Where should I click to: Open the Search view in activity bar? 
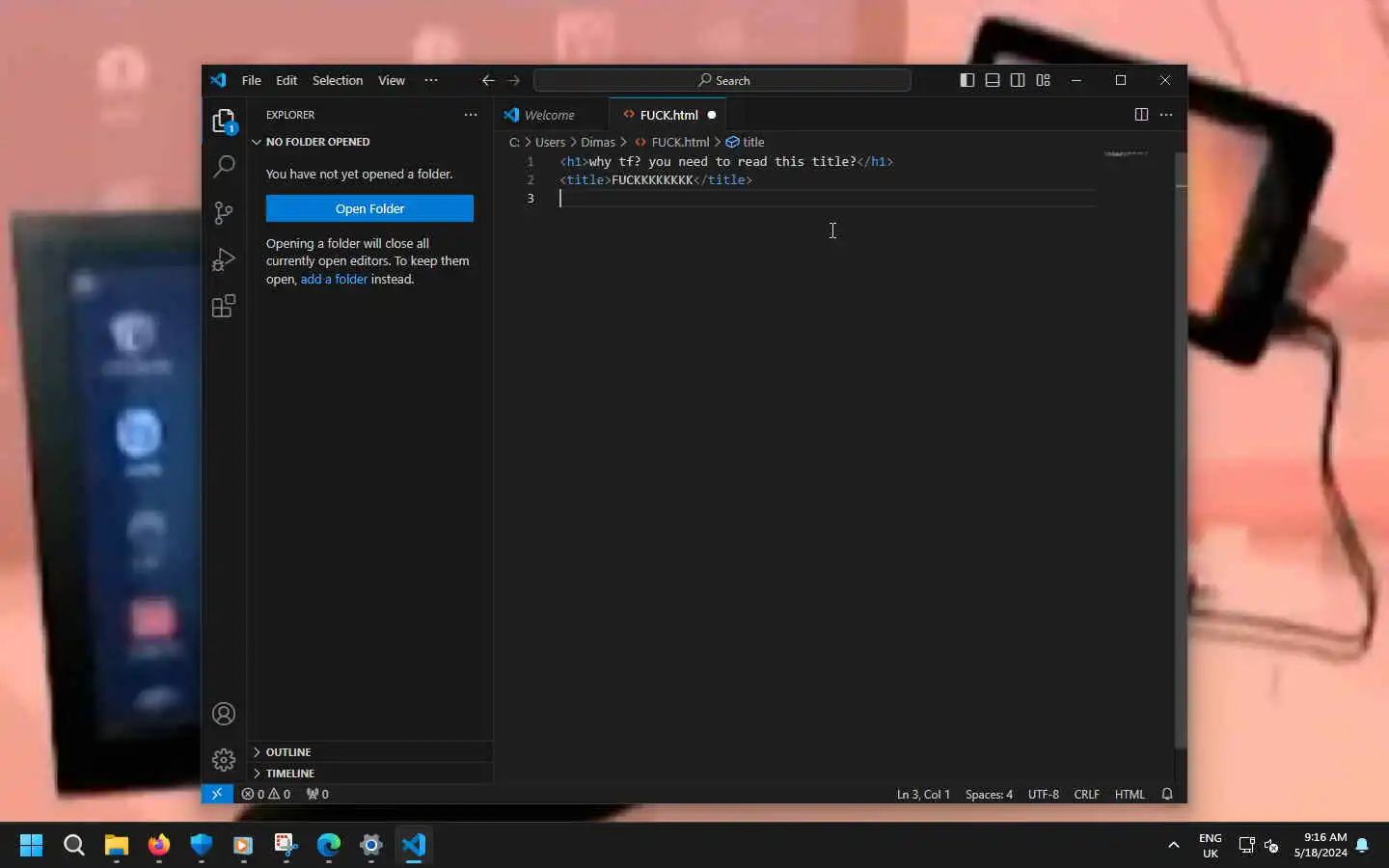point(224,167)
